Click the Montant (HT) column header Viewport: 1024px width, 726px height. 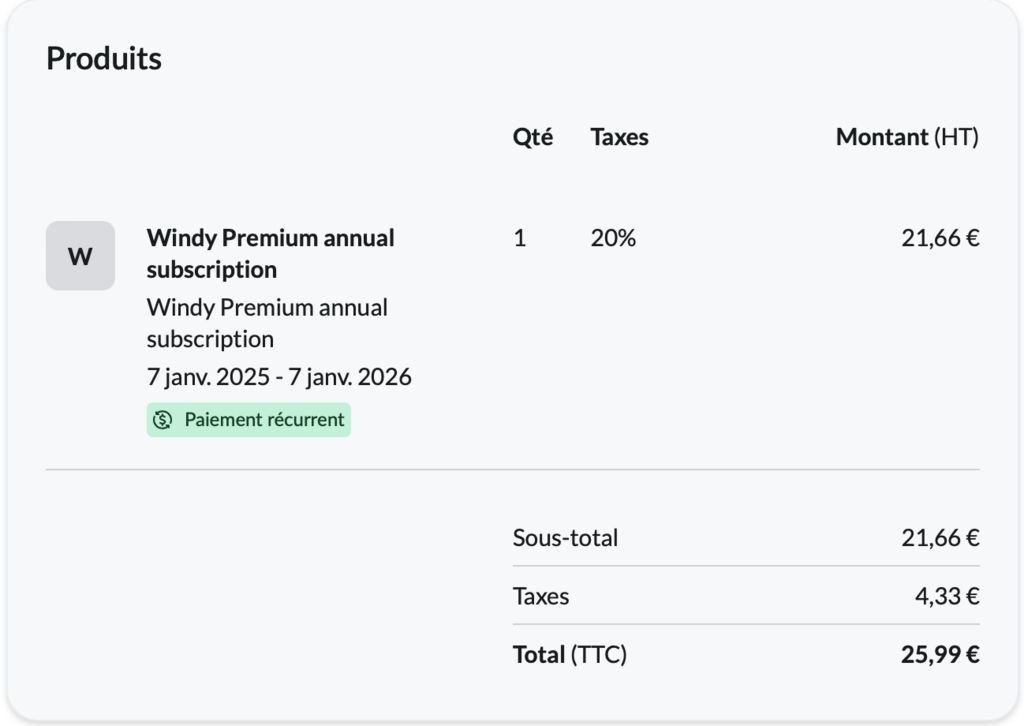[x=906, y=137]
